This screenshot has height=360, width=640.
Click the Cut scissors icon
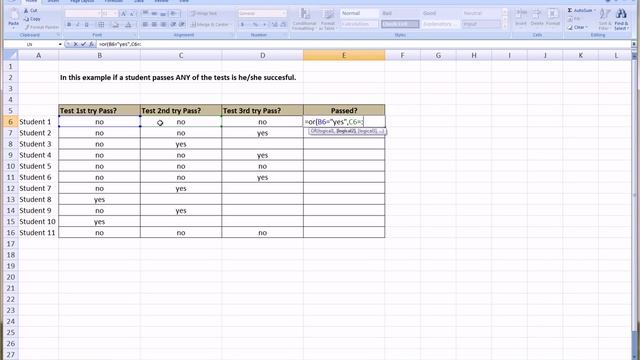(x=27, y=11)
